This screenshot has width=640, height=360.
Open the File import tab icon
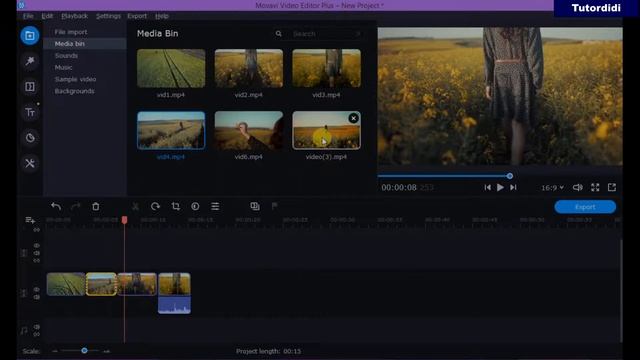click(30, 36)
